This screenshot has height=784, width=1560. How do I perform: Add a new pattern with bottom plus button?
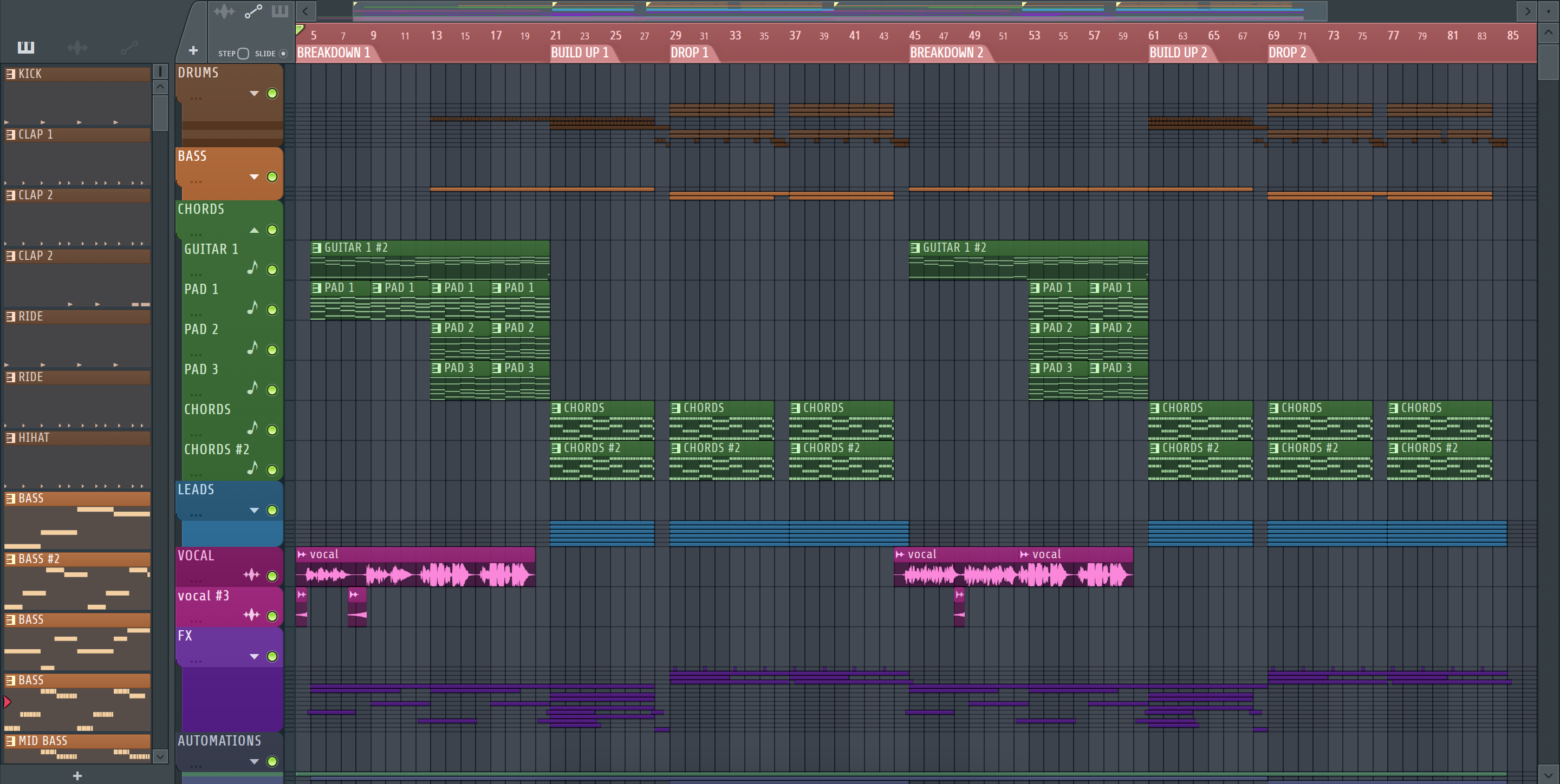tap(77, 775)
